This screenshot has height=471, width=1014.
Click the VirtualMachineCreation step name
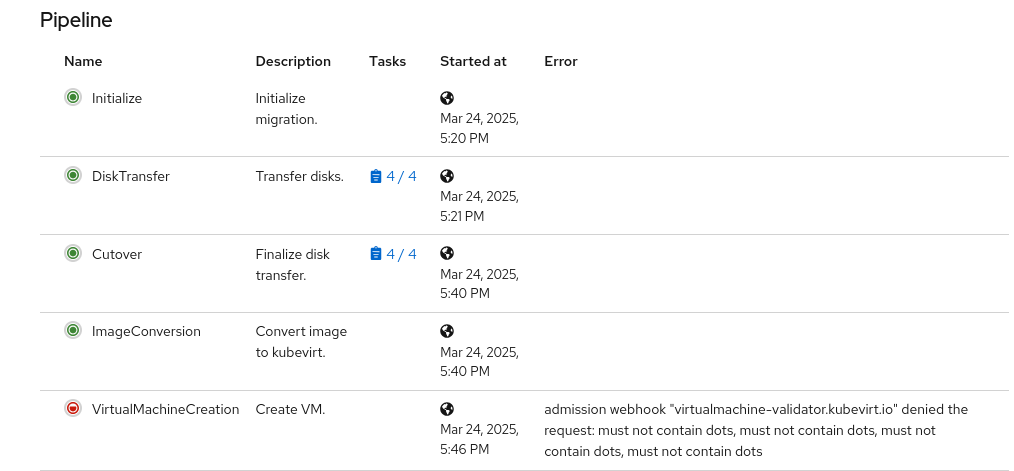(x=165, y=409)
